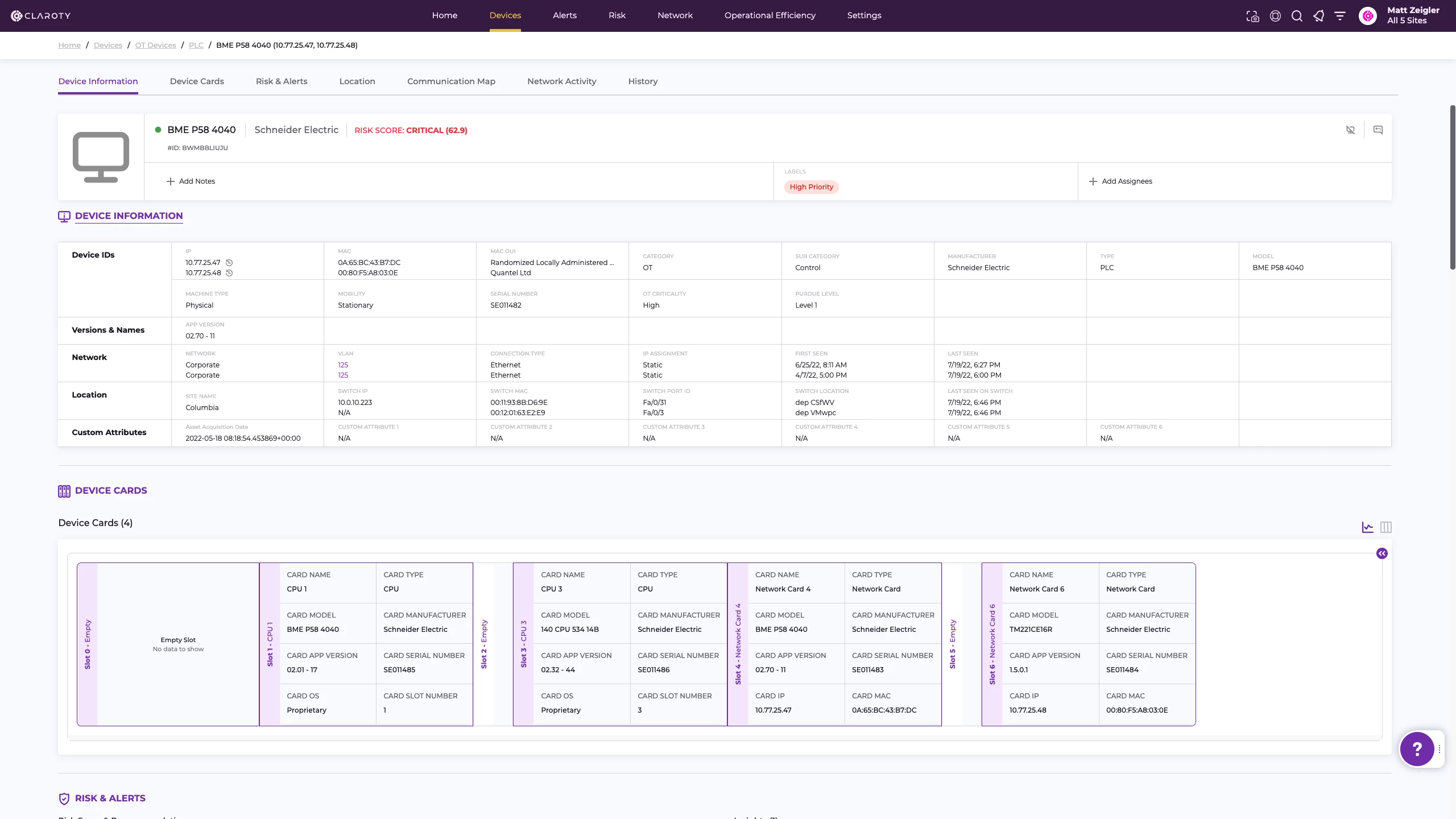The image size is (1456, 819).
Task: Click the page vertical scrollbar
Action: click(x=1452, y=188)
